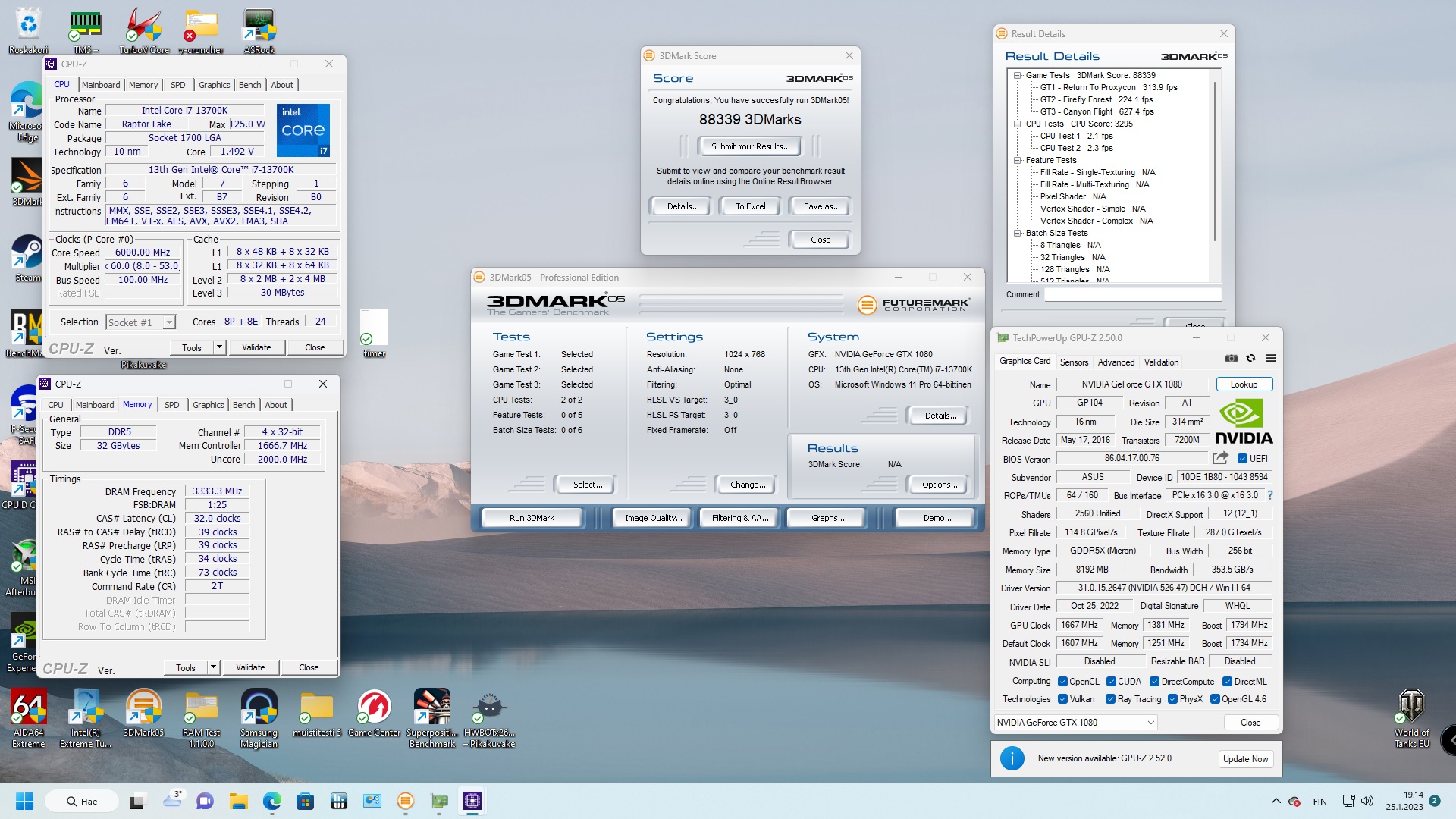Open the Steam desktop icon

pyautogui.click(x=27, y=259)
